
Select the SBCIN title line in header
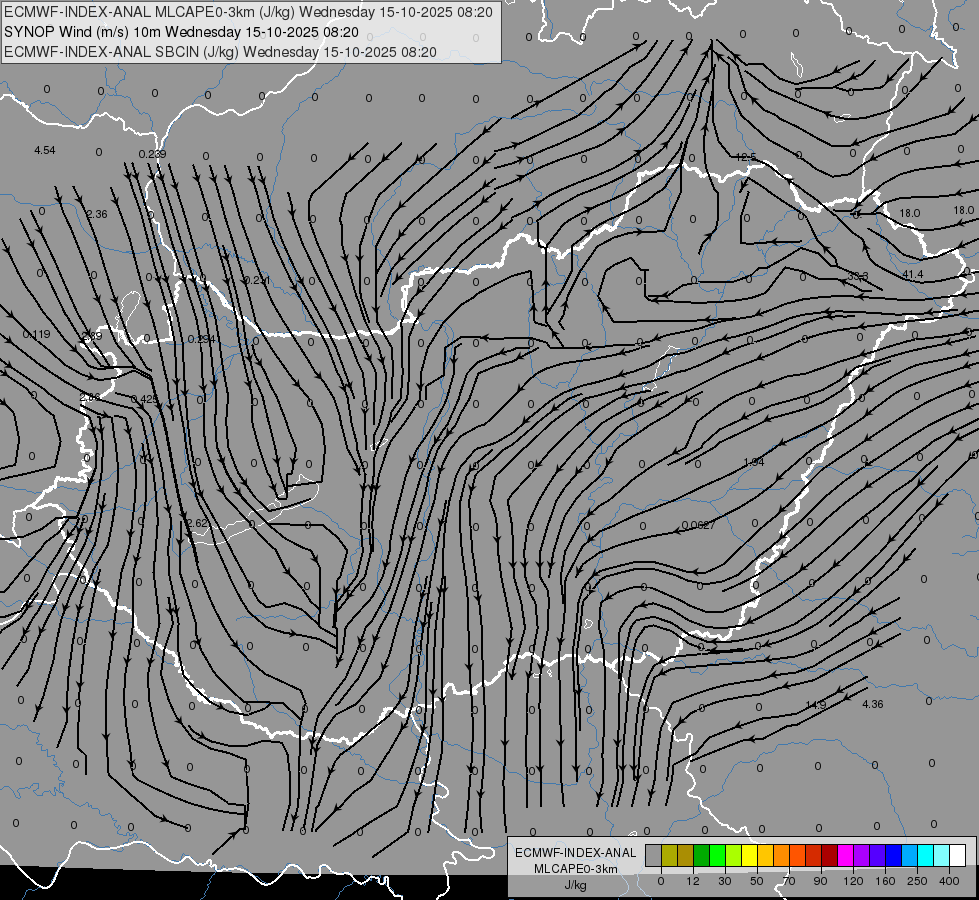pos(220,52)
